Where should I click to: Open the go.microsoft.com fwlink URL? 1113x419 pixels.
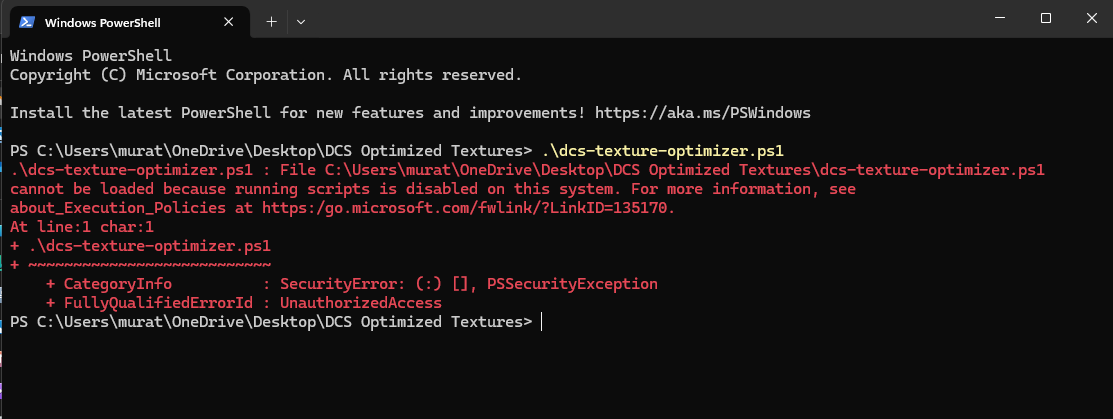[x=468, y=208]
